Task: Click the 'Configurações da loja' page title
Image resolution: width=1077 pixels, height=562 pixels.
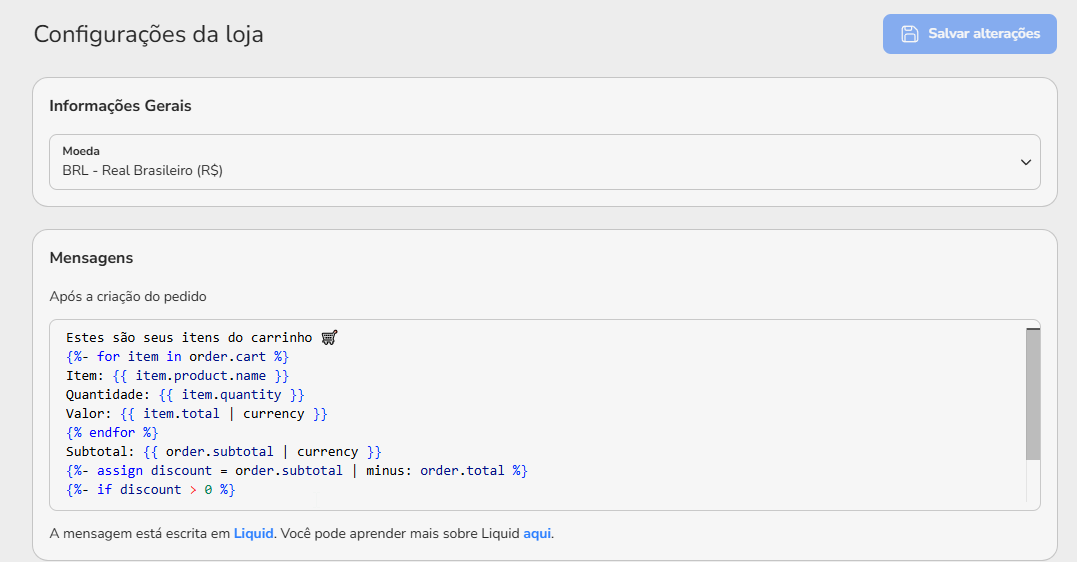Action: (x=148, y=34)
